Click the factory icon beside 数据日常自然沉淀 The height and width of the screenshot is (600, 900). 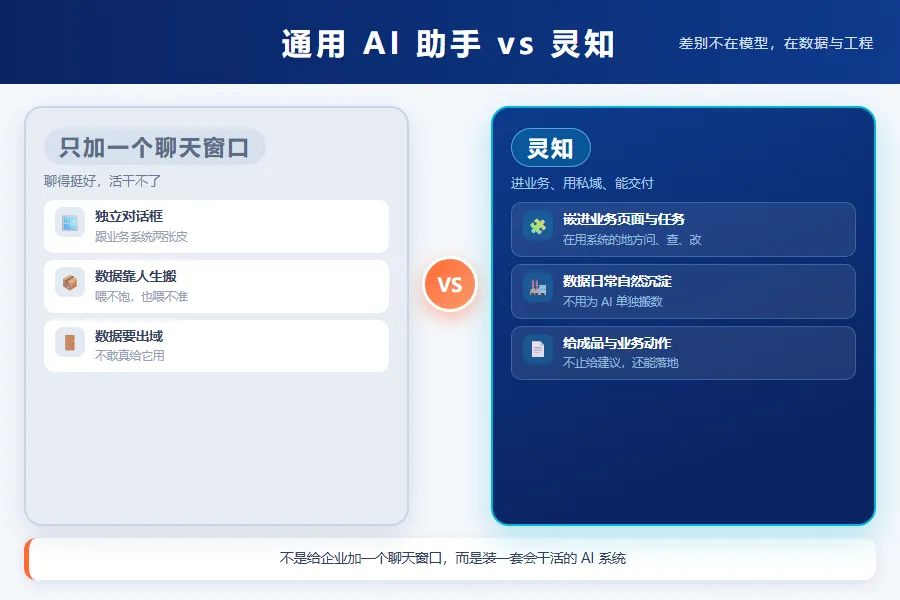coord(538,288)
